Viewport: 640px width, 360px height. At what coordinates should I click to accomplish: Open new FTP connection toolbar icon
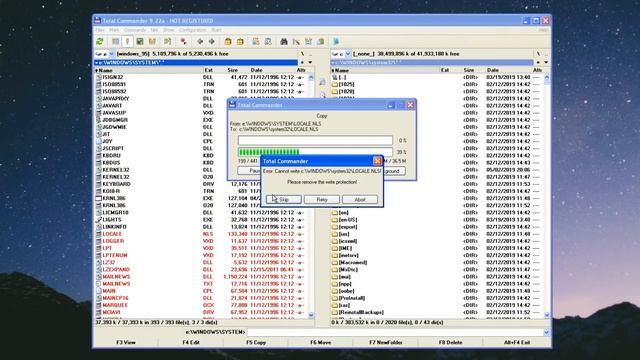tap(268, 41)
